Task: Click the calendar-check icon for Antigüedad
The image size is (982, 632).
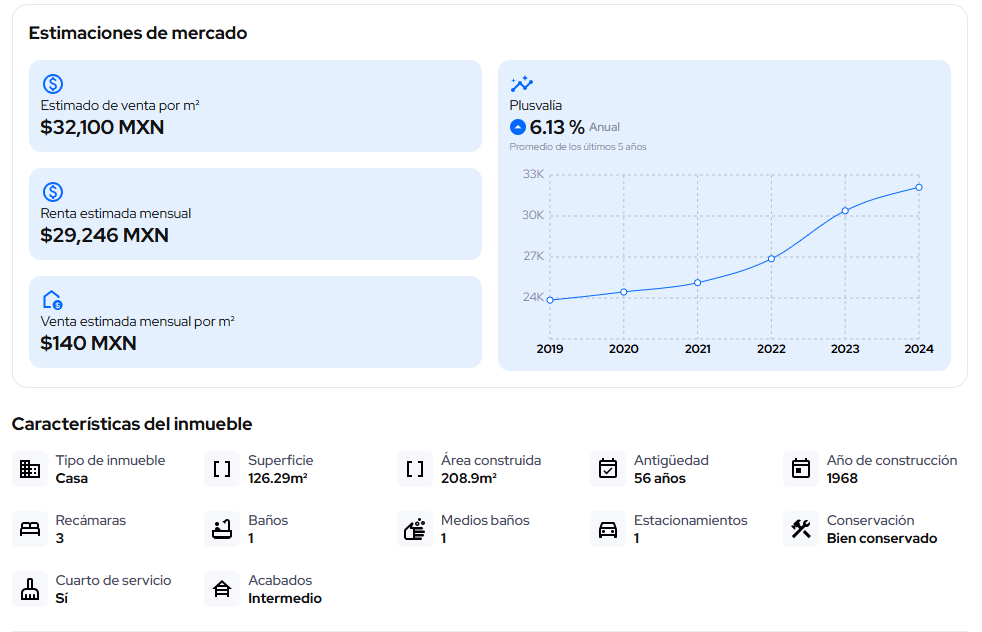Action: [607, 469]
